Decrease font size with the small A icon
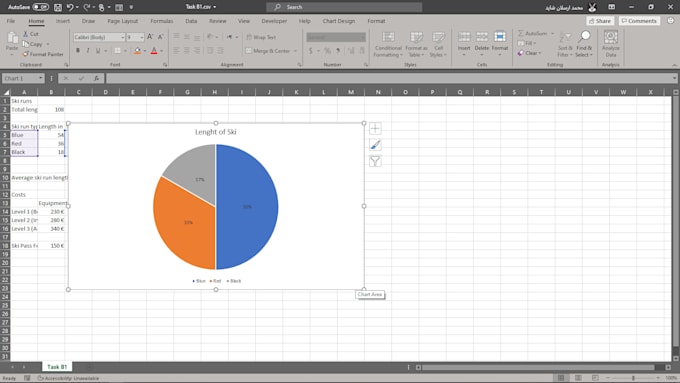This screenshot has width=680, height=383. [160, 37]
